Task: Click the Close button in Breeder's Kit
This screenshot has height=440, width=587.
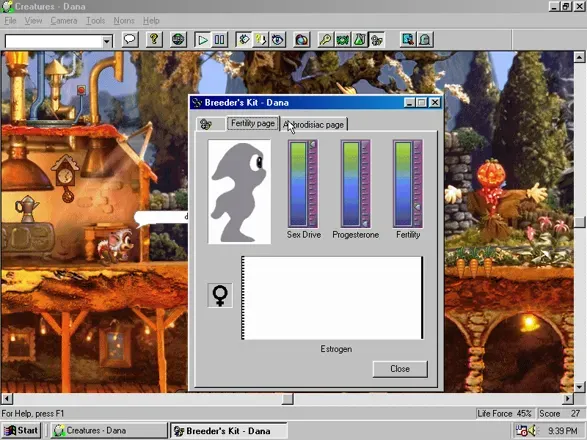Action: point(400,369)
